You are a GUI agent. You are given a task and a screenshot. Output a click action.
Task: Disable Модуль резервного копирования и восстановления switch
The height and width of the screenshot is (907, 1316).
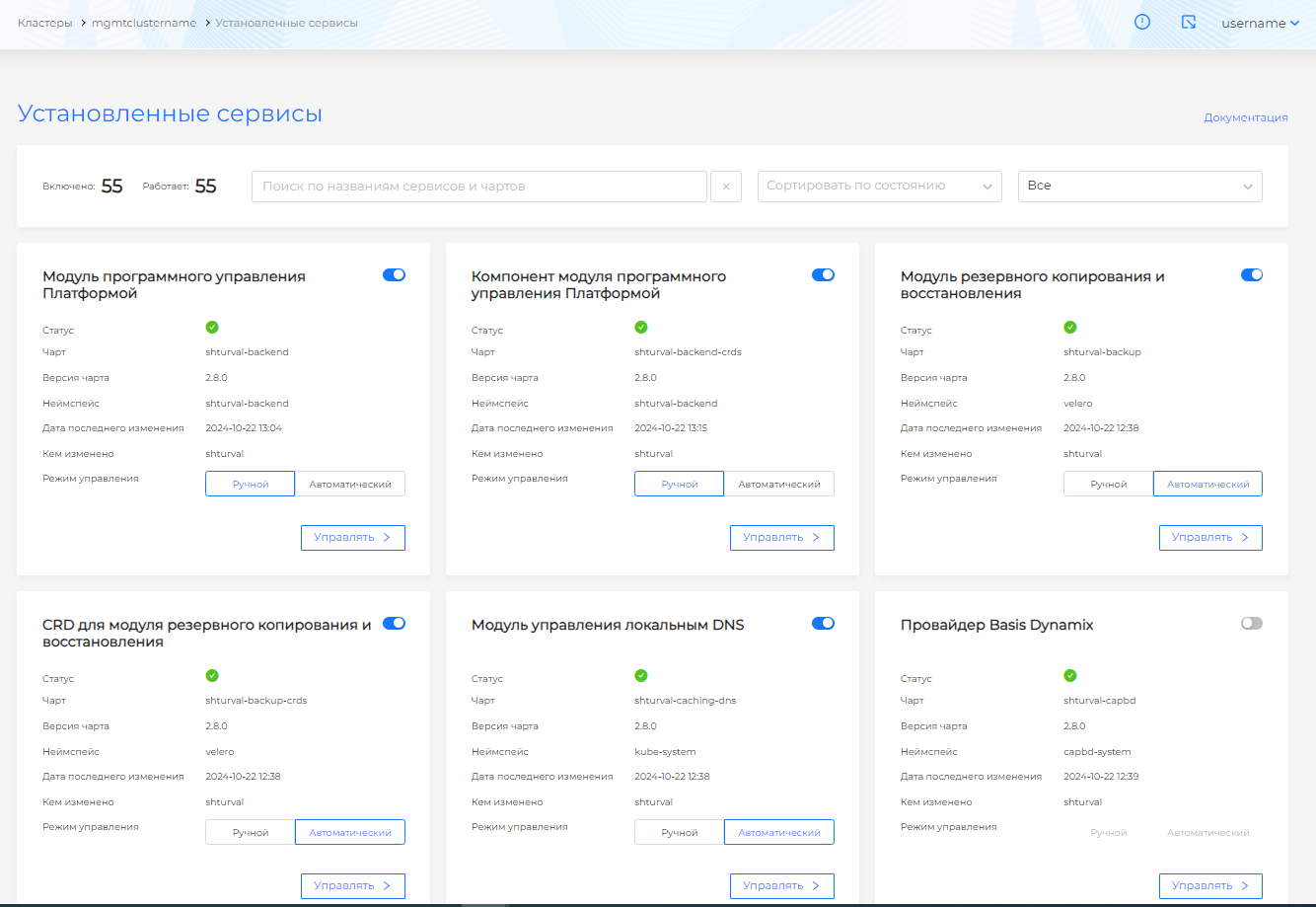(1252, 274)
